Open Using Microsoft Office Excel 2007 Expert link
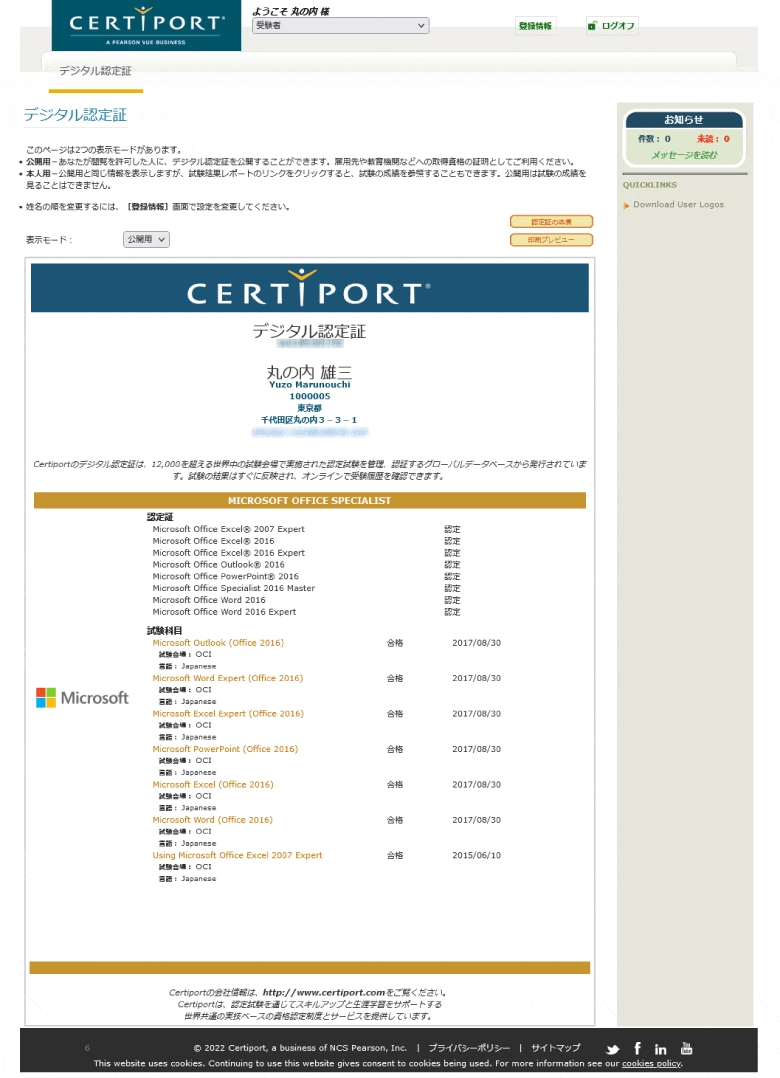 [x=237, y=856]
